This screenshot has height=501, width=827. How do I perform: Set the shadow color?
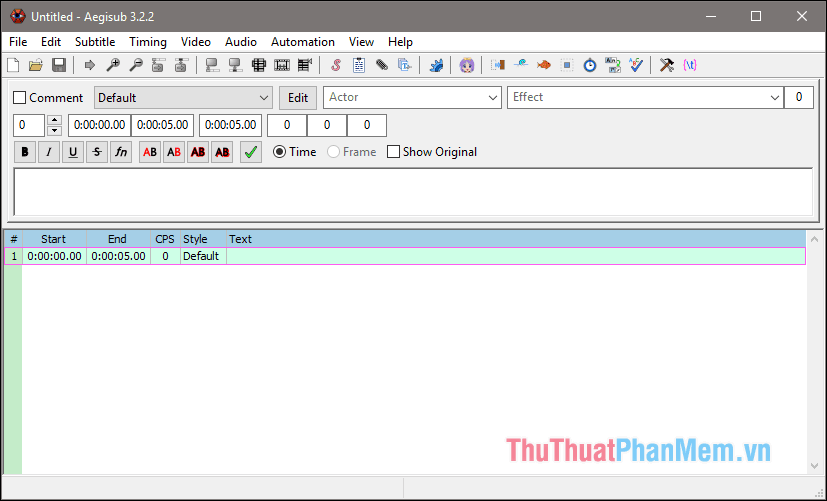tap(222, 152)
